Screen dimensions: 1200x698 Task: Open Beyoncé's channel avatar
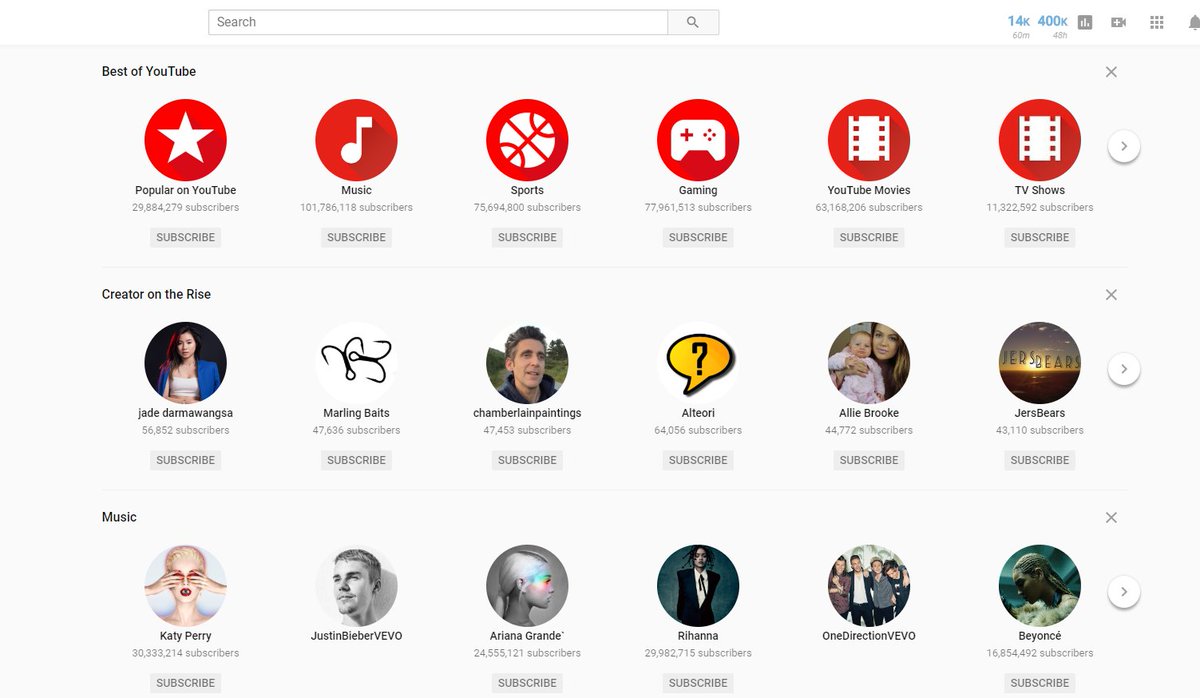[x=1040, y=586]
